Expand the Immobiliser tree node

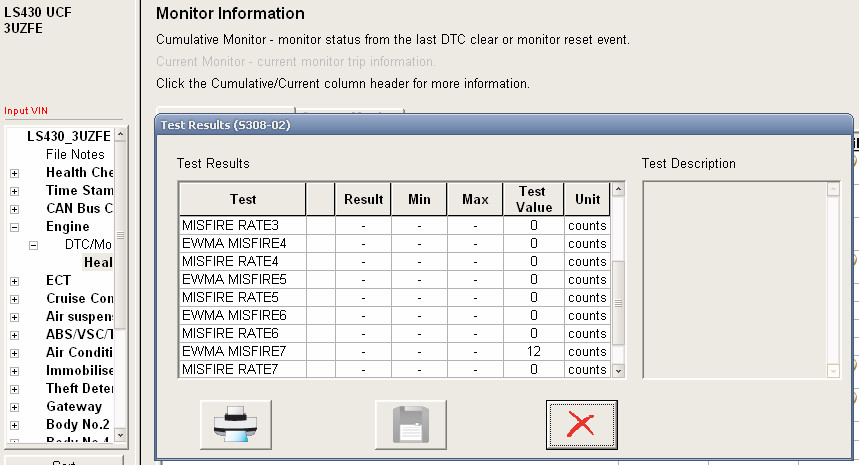coord(14,371)
